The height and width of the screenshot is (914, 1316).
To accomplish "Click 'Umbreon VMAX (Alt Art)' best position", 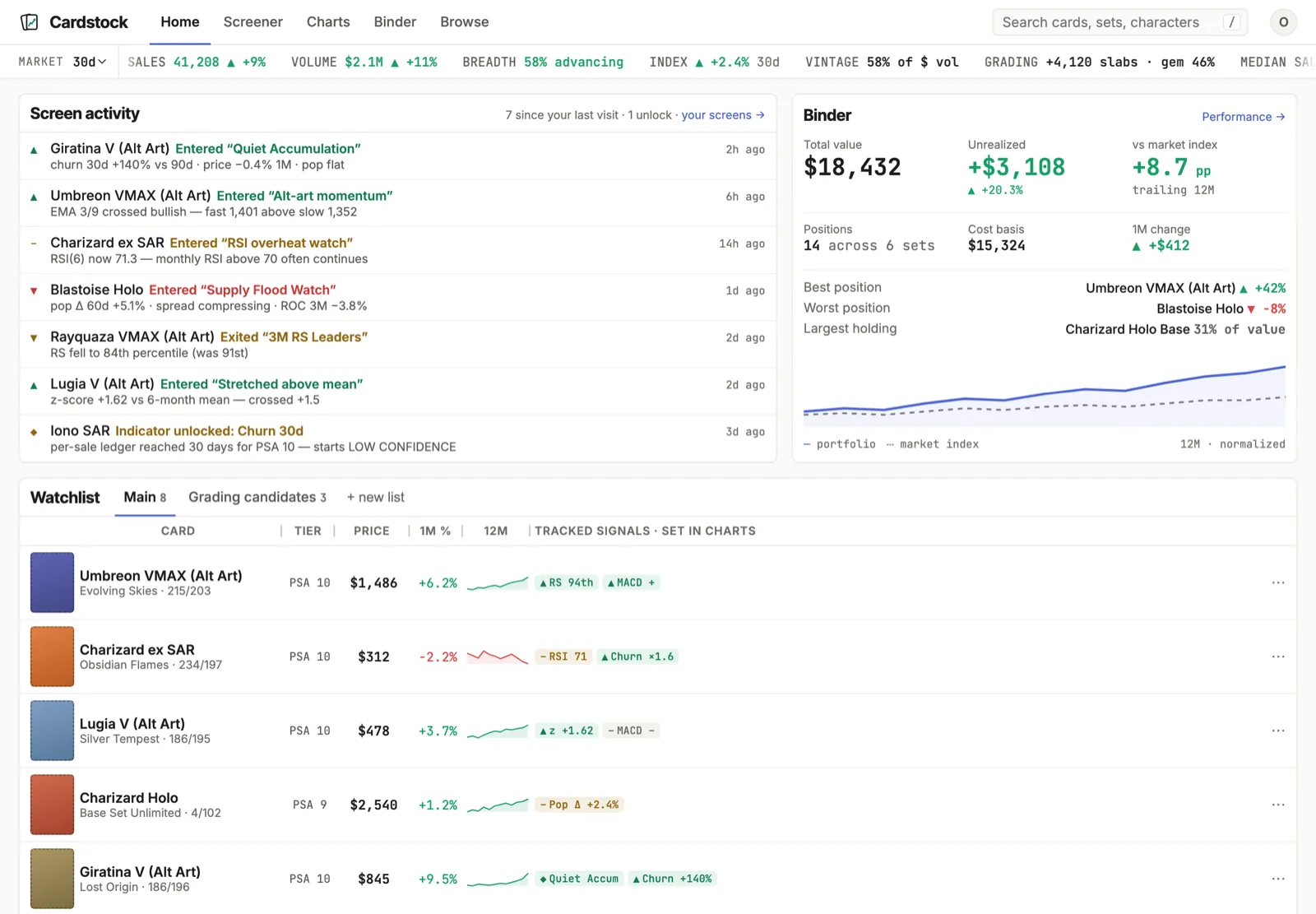I will 1161,288.
